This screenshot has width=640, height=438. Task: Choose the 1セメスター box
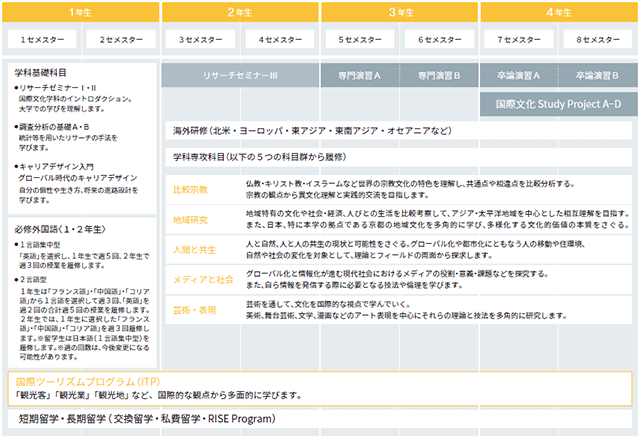(x=42, y=40)
